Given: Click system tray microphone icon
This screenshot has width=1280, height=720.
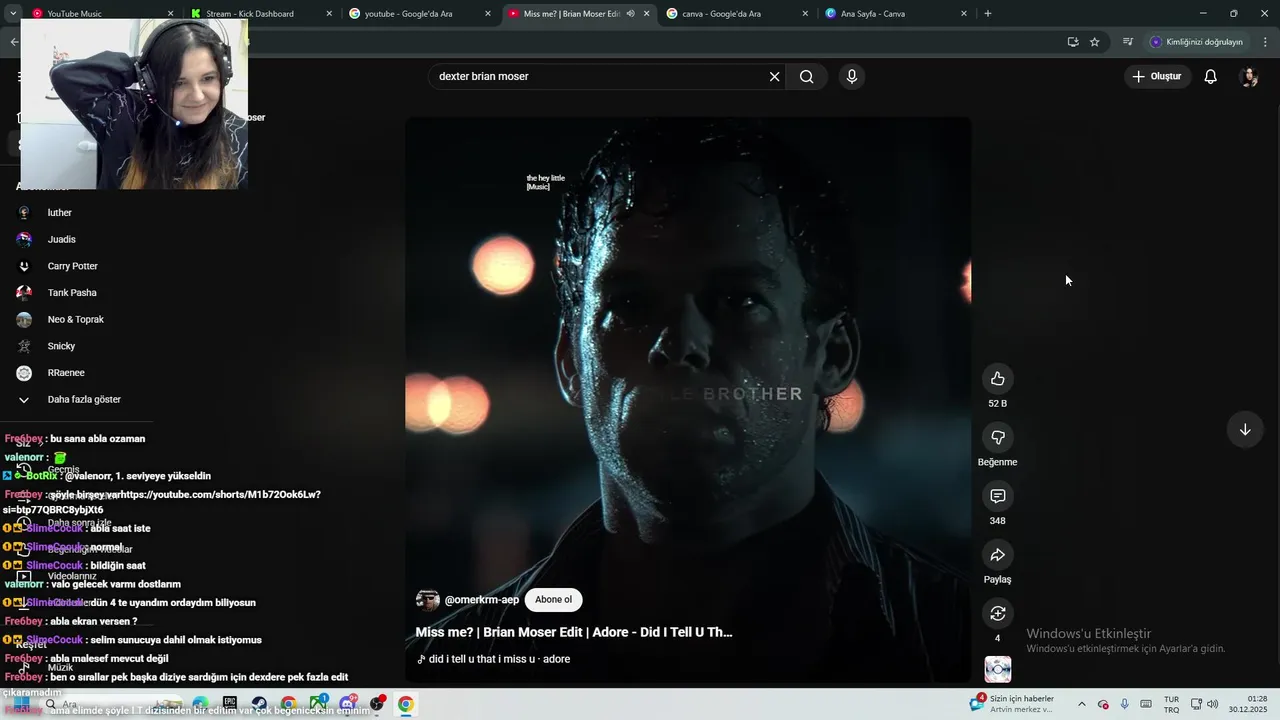Looking at the screenshot, I should [x=1125, y=704].
